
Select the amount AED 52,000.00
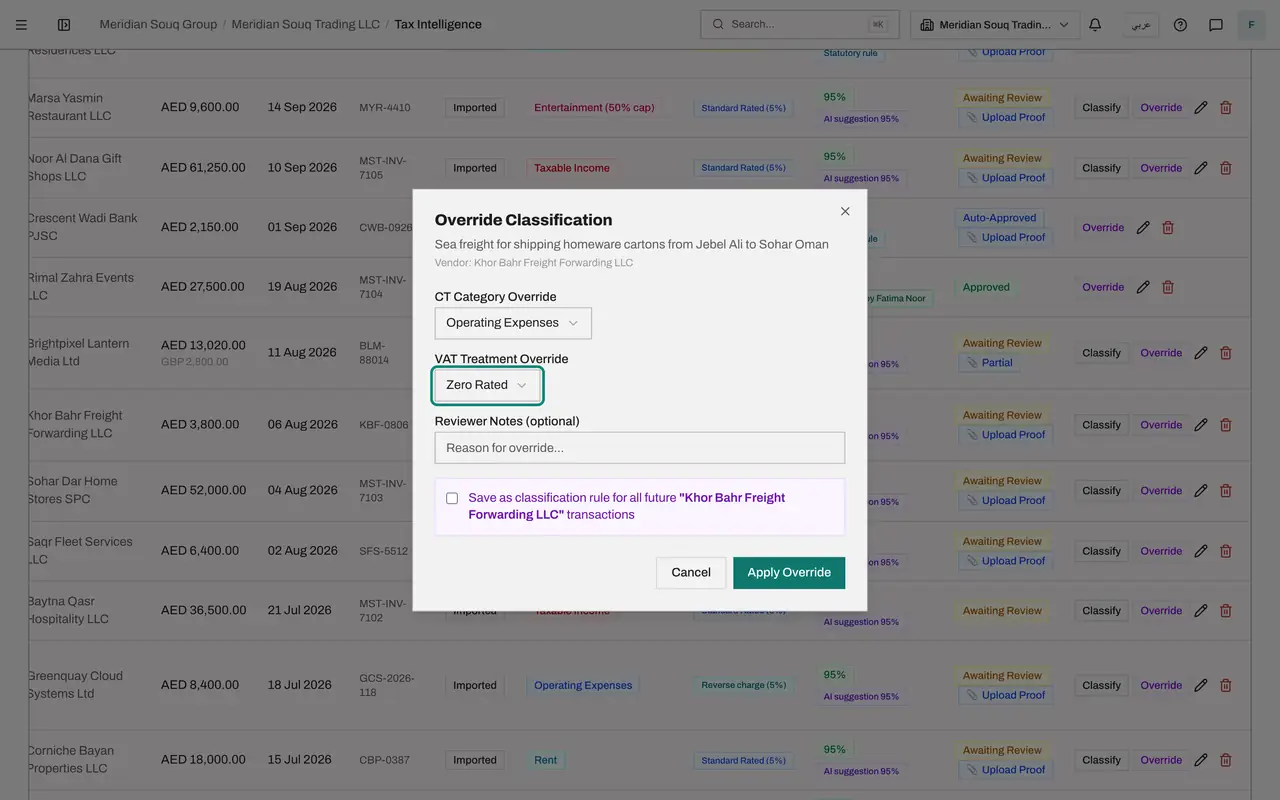coord(203,491)
